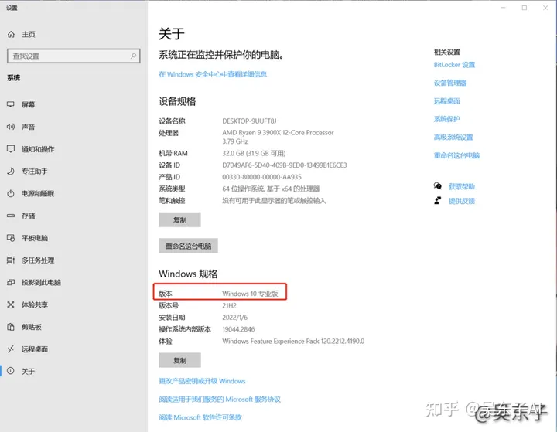Open Notifications & actions (通知和操作) sidebar item
This screenshot has height=434, width=558.
tap(38, 149)
